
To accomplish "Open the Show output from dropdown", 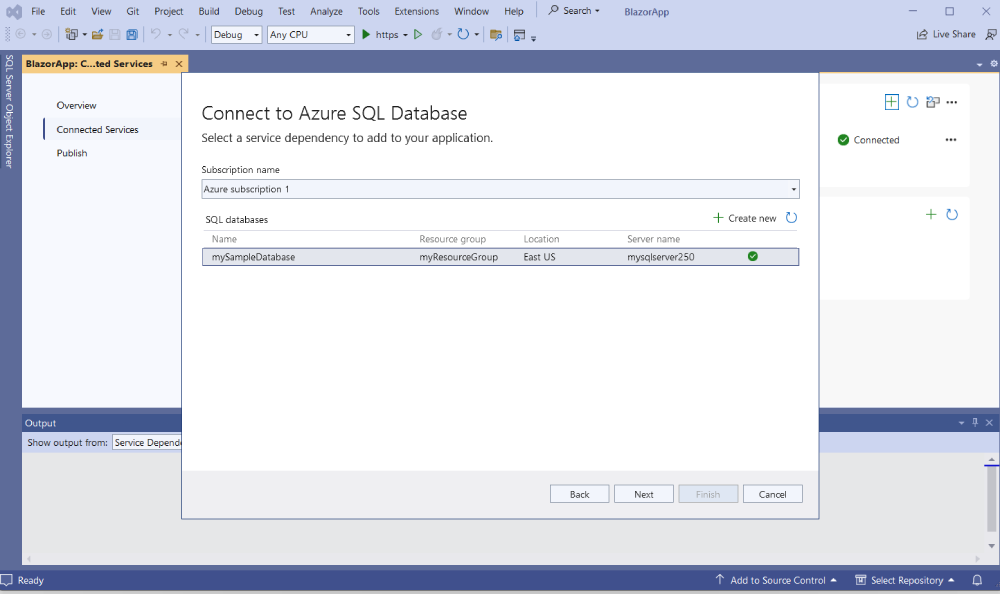I will [x=147, y=442].
